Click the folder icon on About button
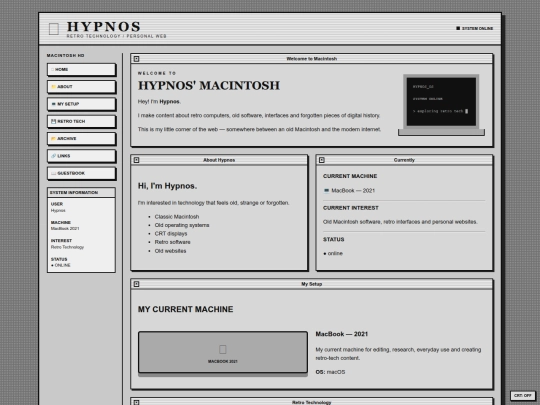Image resolution: width=540 pixels, height=405 pixels. [x=53, y=87]
